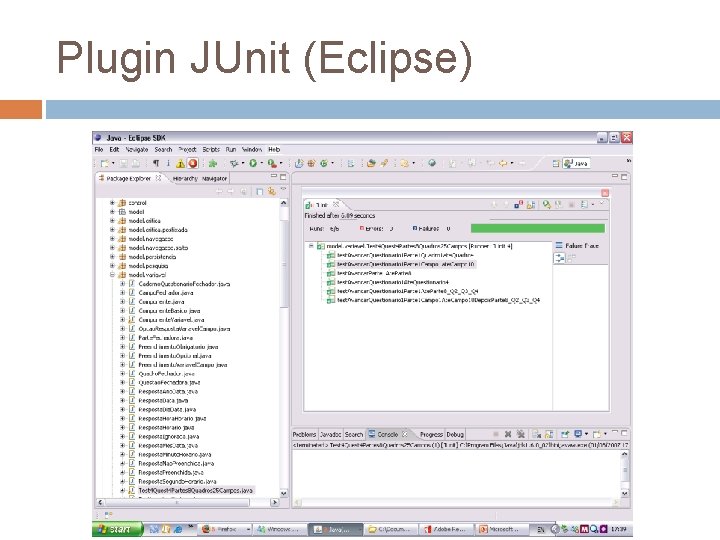This screenshot has height=540, width=720.
Task: Click the Open Type toolbar icon
Action: (371, 163)
